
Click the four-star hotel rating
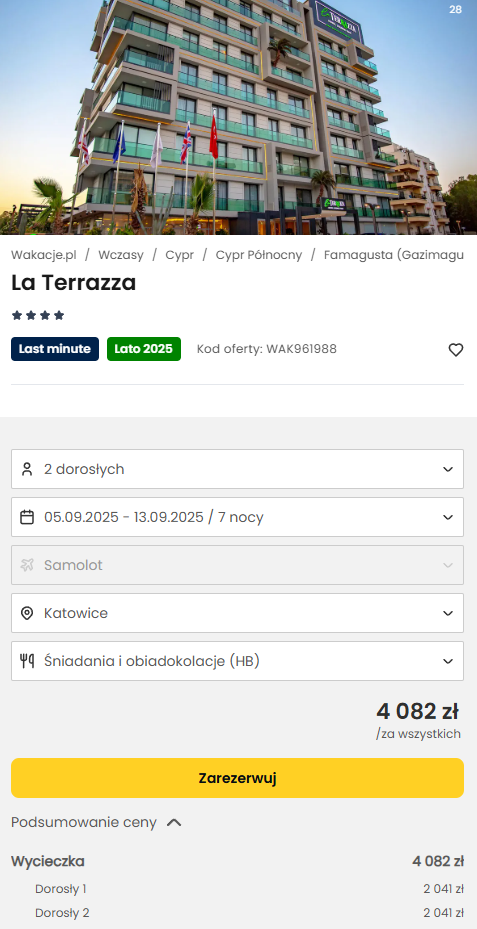[38, 315]
